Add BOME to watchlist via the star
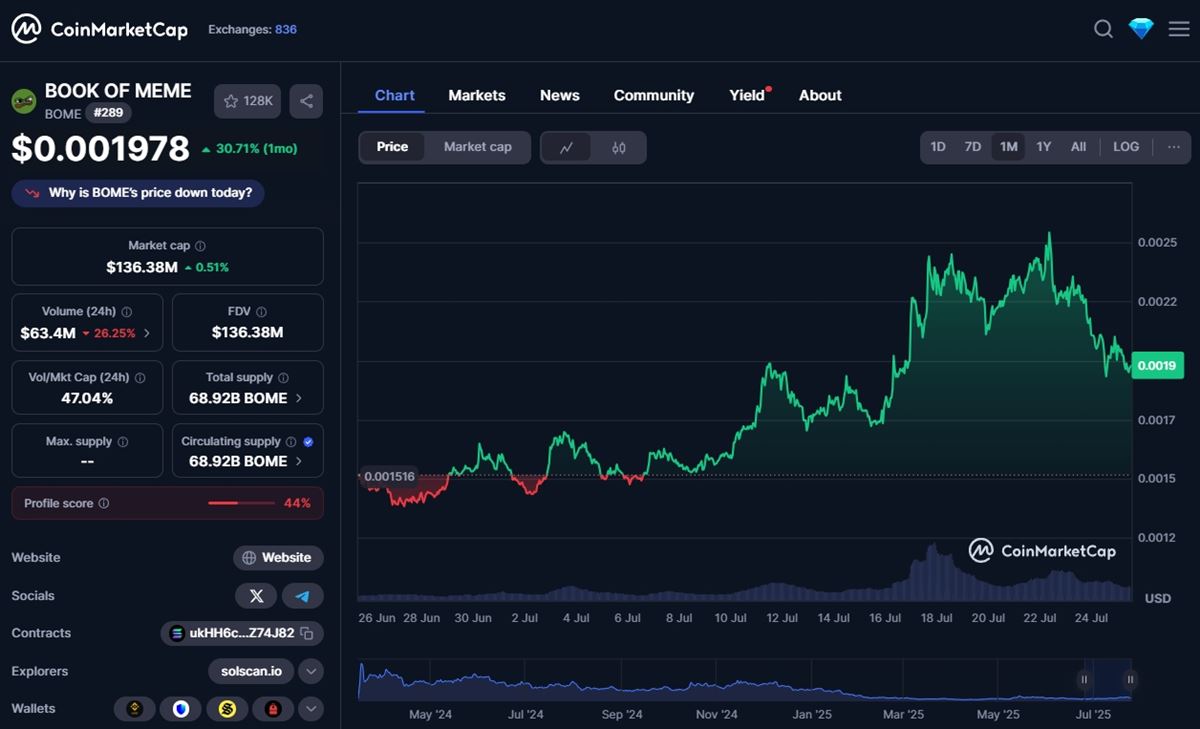 coord(248,101)
